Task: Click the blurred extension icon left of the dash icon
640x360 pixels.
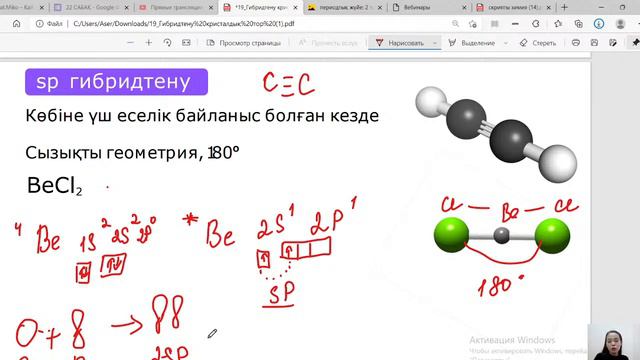Action: click(495, 24)
